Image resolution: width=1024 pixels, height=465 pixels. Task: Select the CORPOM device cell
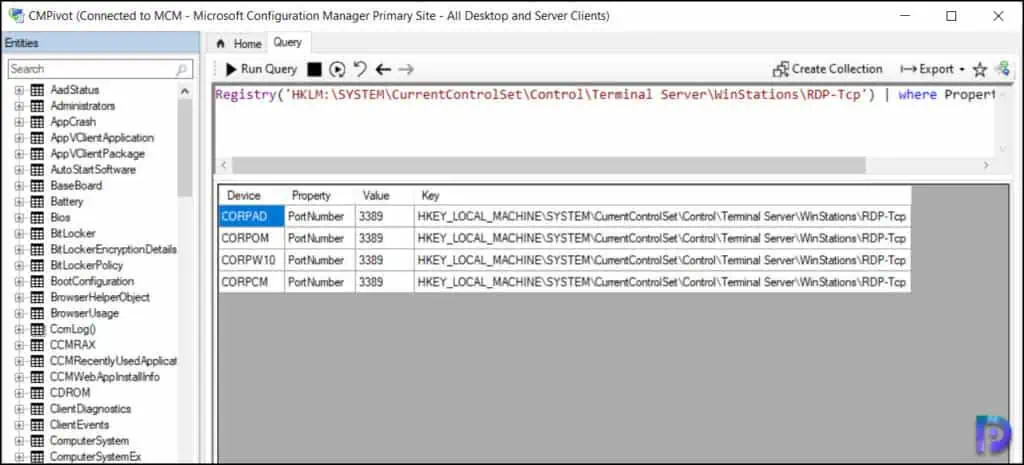251,238
